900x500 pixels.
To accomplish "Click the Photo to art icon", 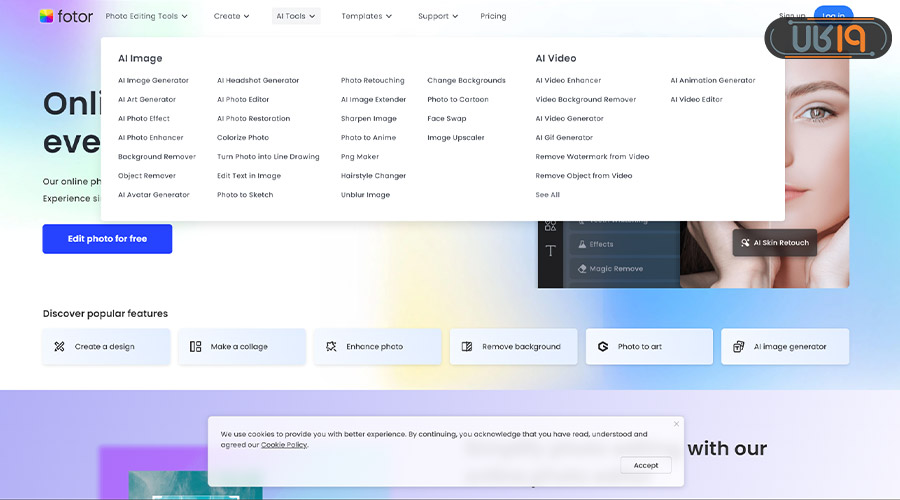I will 603,347.
